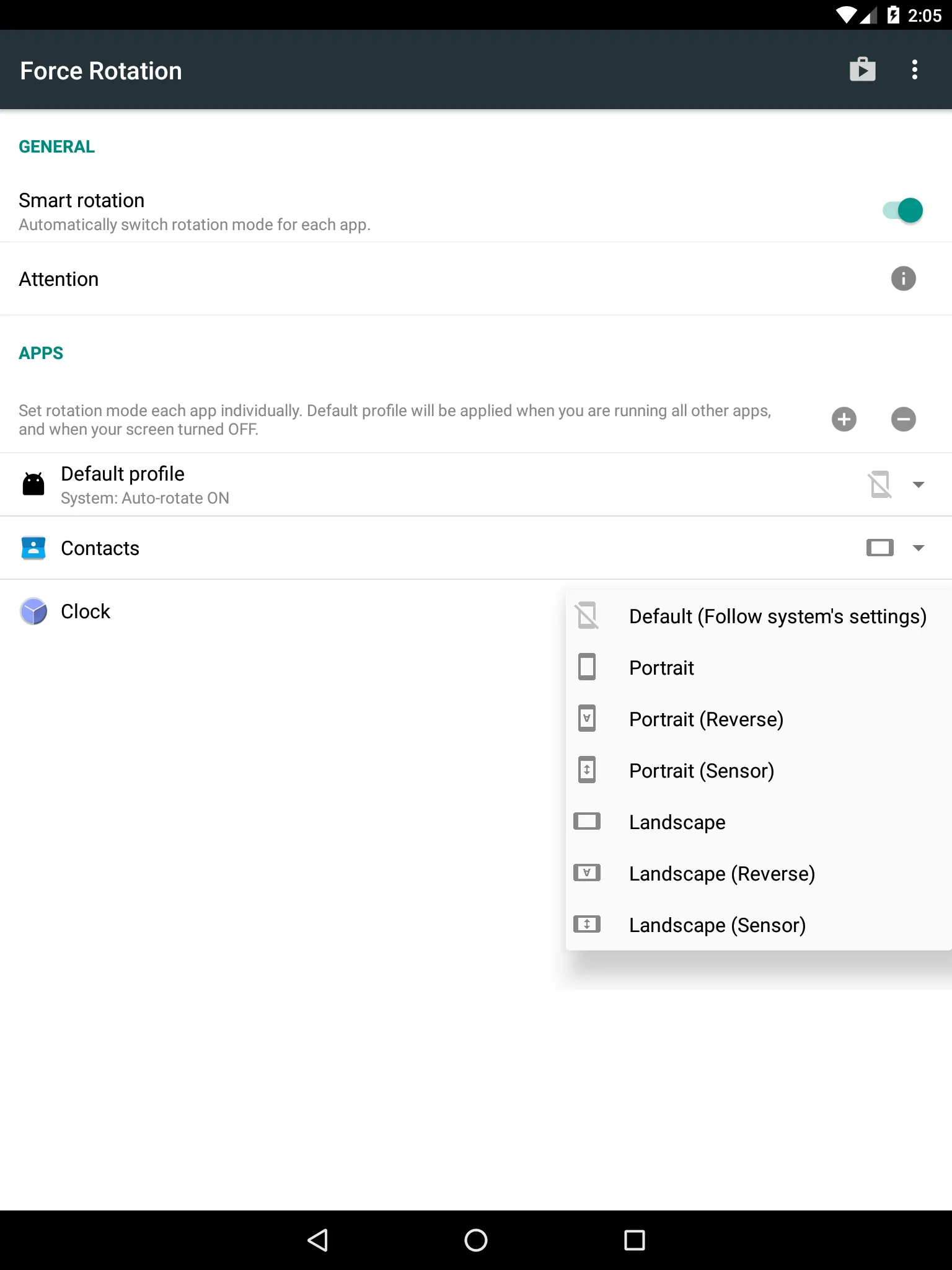Go back with the navigation back button
Screen dimensions: 952x1270
[x=317, y=1240]
